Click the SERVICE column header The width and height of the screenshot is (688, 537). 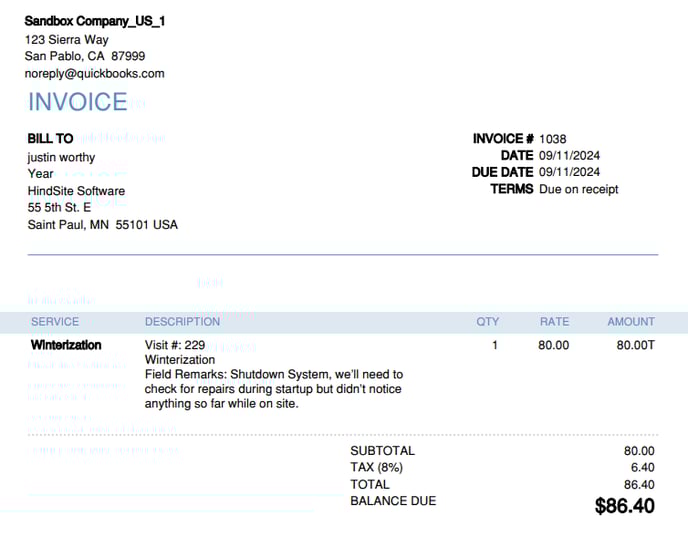[x=55, y=322]
